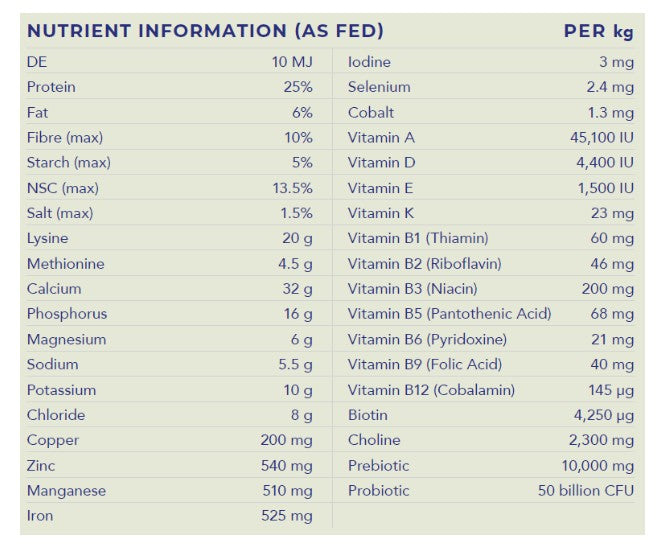Viewport: 672px width, 546px height.
Task: Select the Vitamin B12 145 µg value
Action: pos(611,390)
